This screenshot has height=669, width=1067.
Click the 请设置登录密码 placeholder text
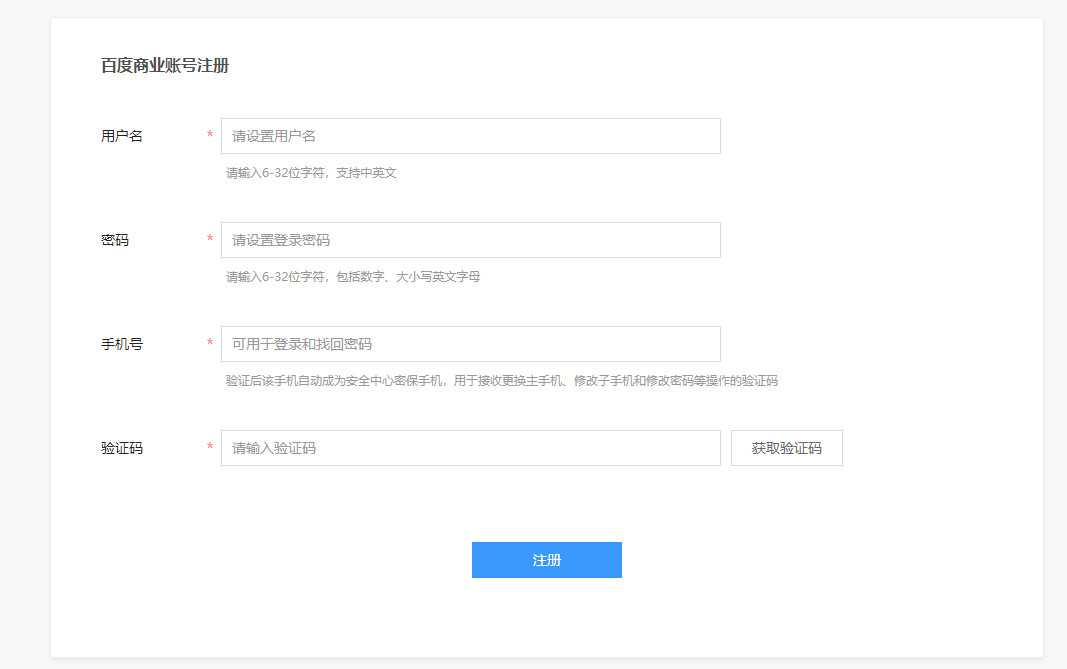(280, 240)
